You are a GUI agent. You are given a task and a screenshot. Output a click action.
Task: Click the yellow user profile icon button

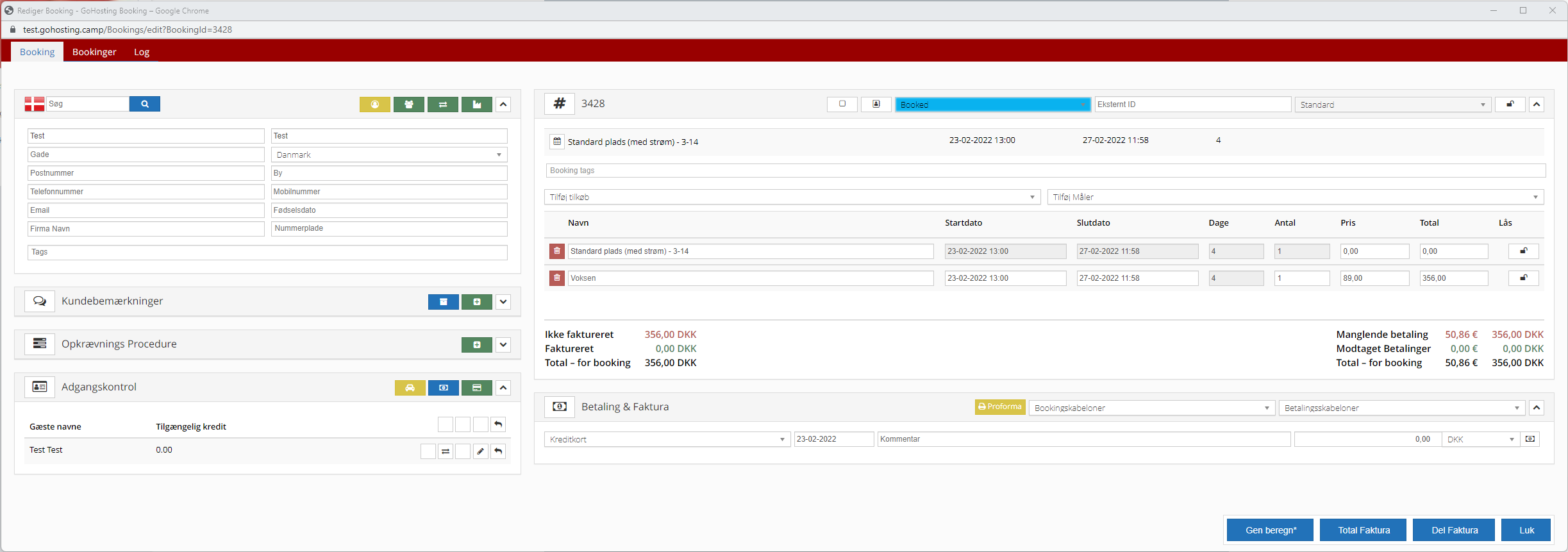tap(374, 105)
